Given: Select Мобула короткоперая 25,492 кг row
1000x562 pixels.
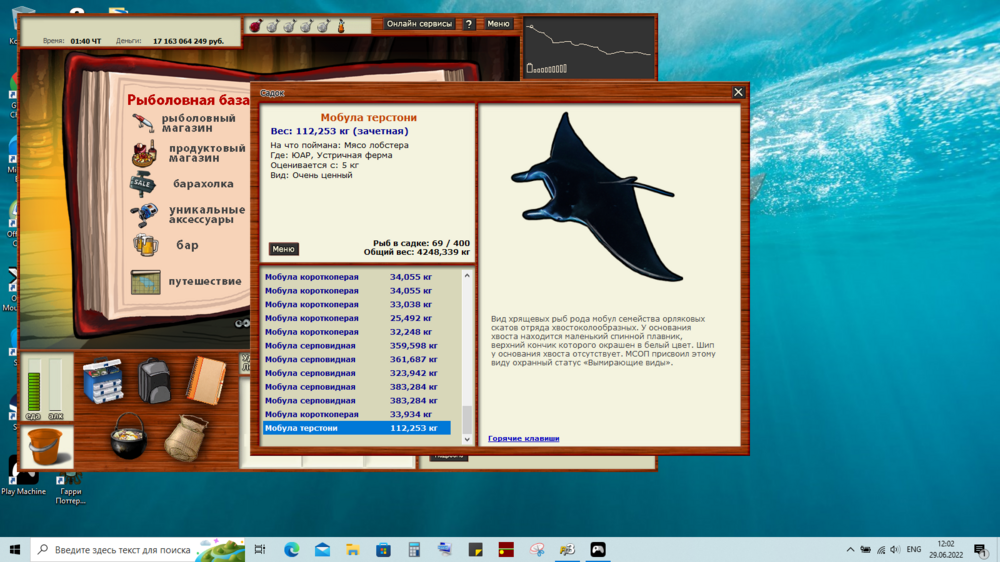Looking at the screenshot, I should coord(357,318).
